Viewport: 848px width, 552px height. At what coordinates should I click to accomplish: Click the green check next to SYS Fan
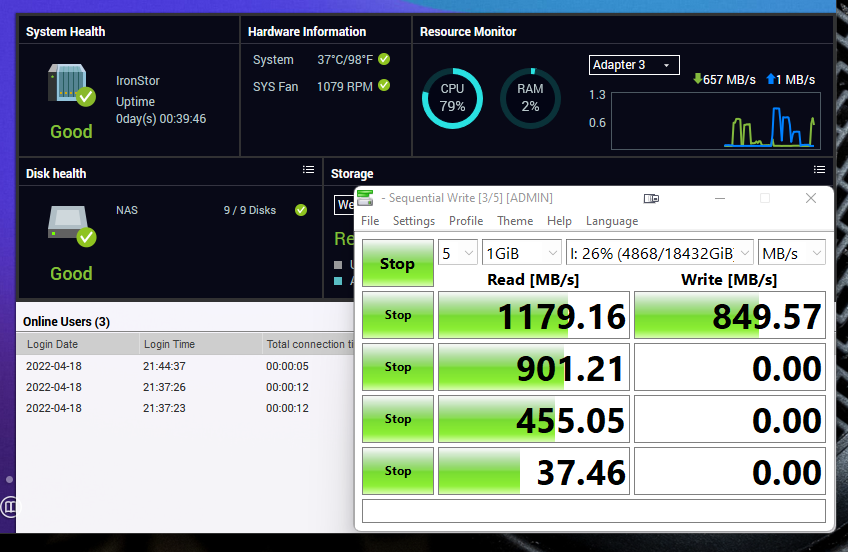click(384, 86)
